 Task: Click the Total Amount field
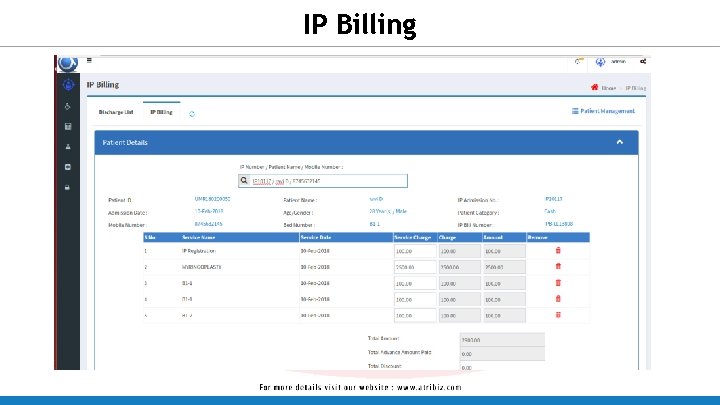pos(502,340)
